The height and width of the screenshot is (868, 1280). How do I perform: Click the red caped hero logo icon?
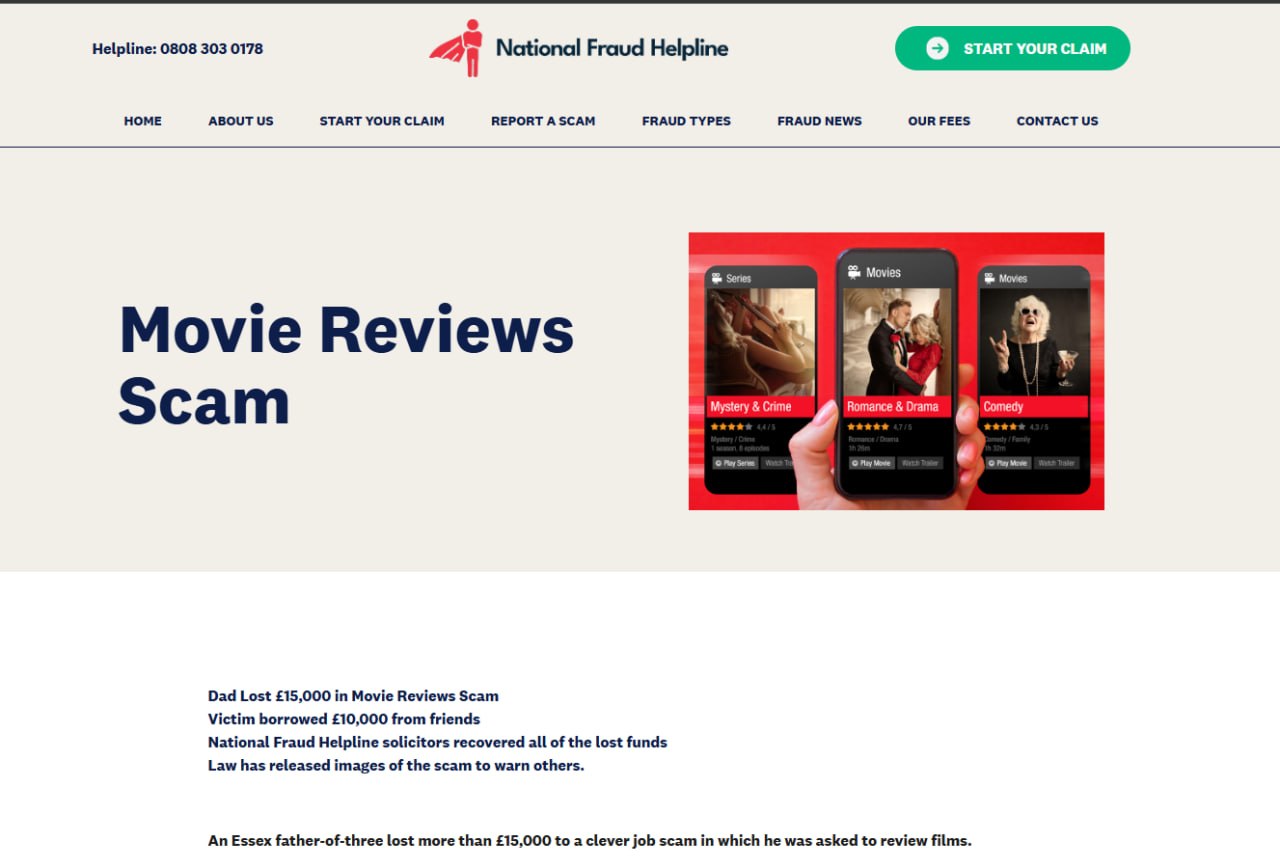pyautogui.click(x=457, y=47)
